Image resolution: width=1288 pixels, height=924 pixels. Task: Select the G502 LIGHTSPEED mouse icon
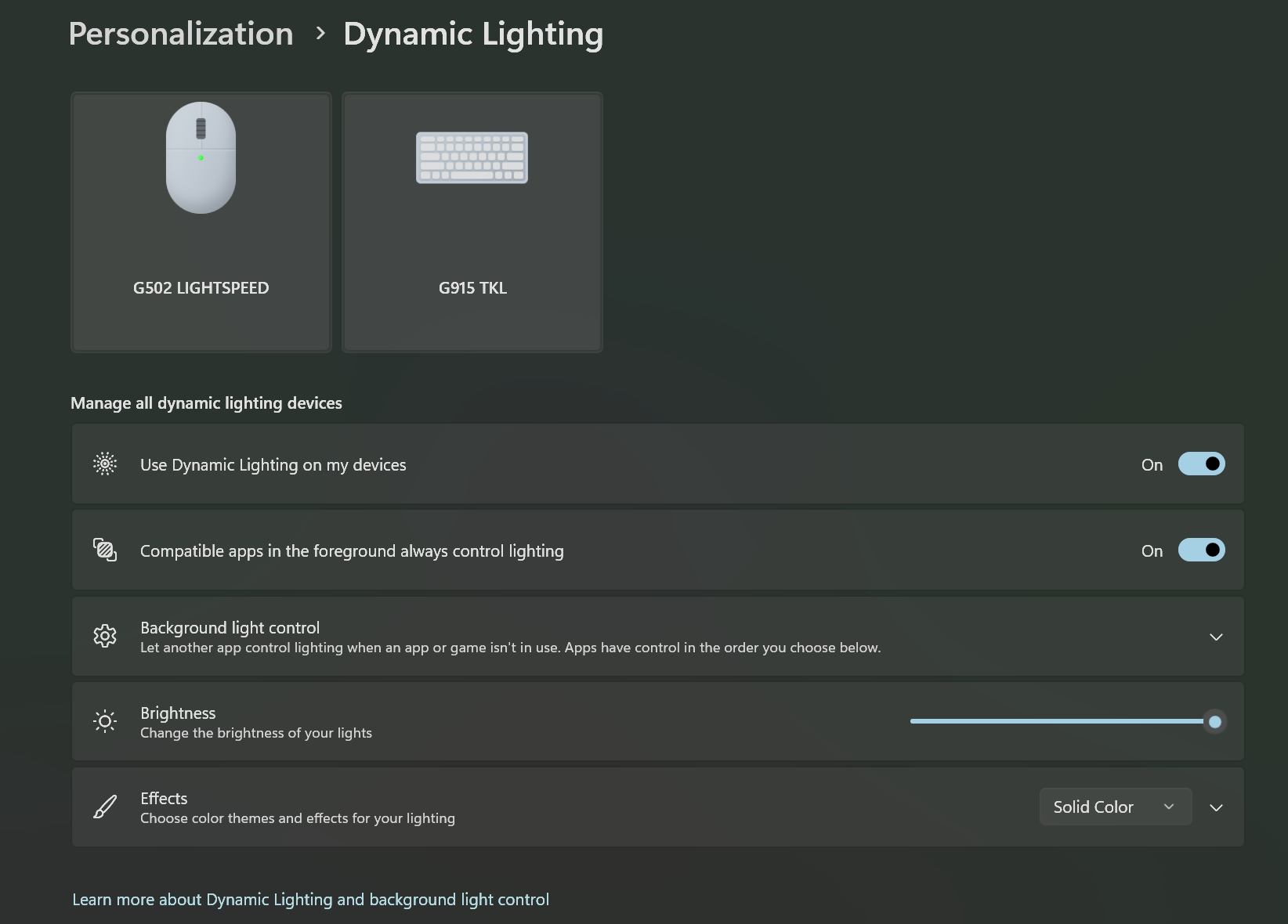coord(201,158)
